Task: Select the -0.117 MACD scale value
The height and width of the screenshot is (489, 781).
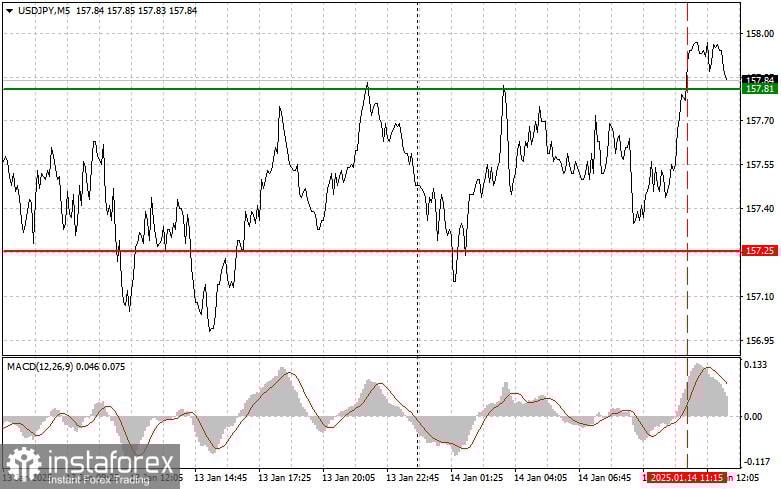Action: click(756, 462)
